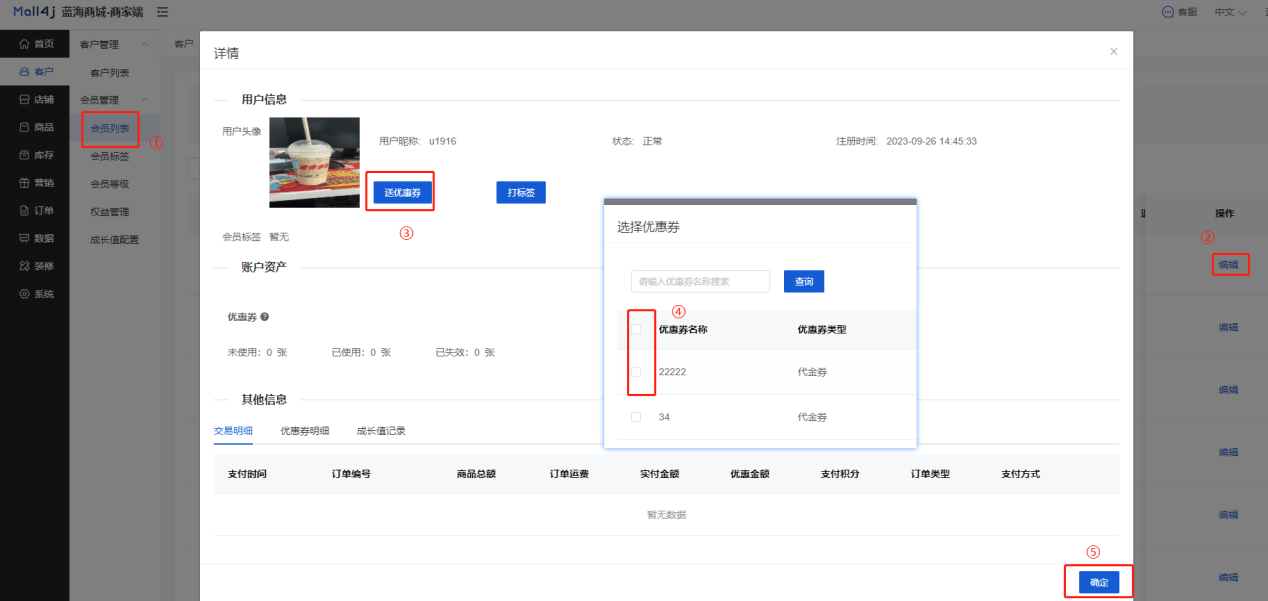Viewport: 1268px width, 601px height.
Task: Click the 优惠券 help question-mark icon
Action: point(265,317)
